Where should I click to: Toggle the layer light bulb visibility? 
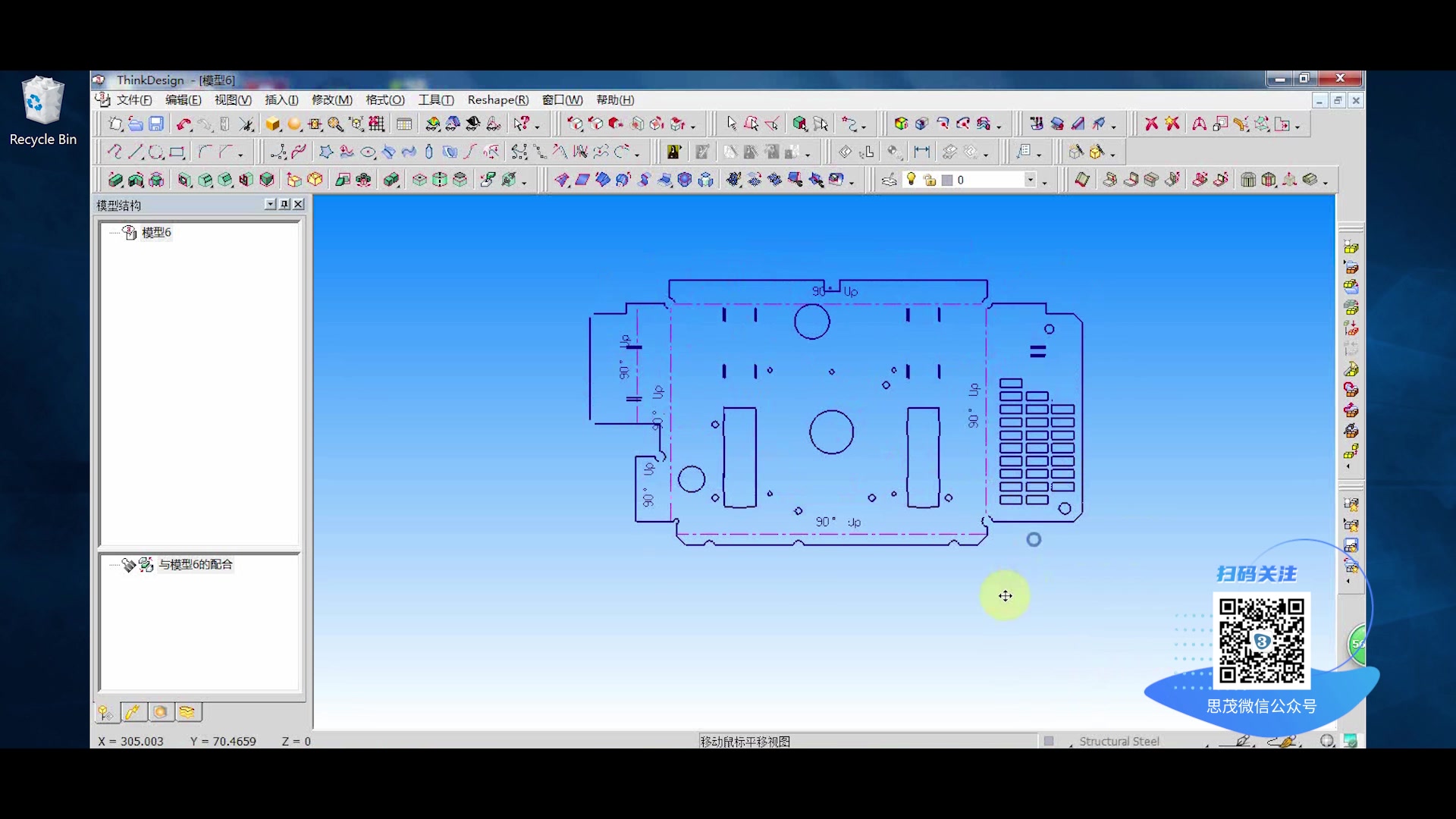[x=911, y=179]
